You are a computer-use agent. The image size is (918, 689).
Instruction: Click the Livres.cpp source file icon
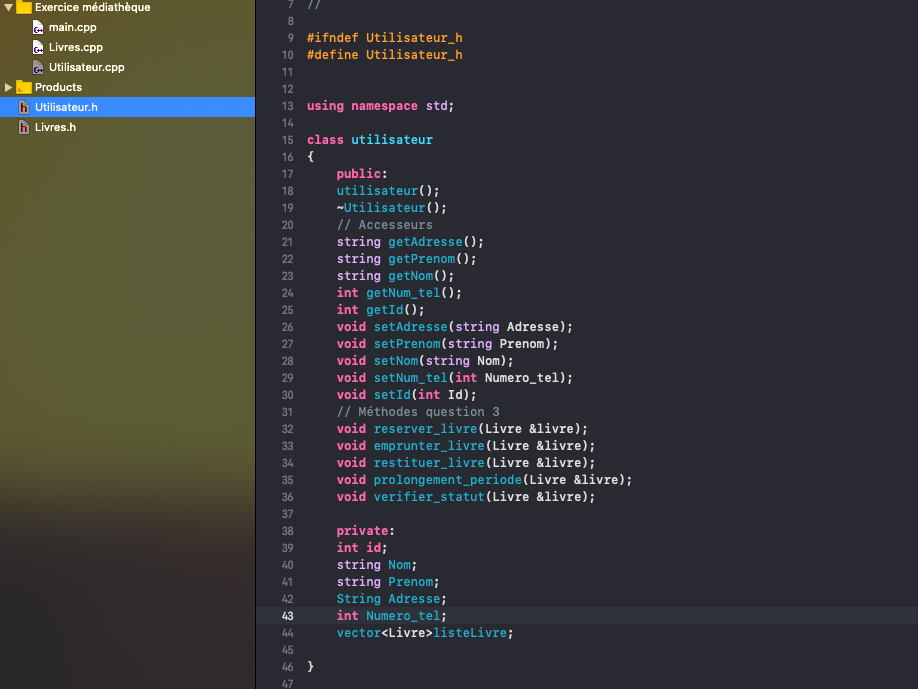coord(38,47)
